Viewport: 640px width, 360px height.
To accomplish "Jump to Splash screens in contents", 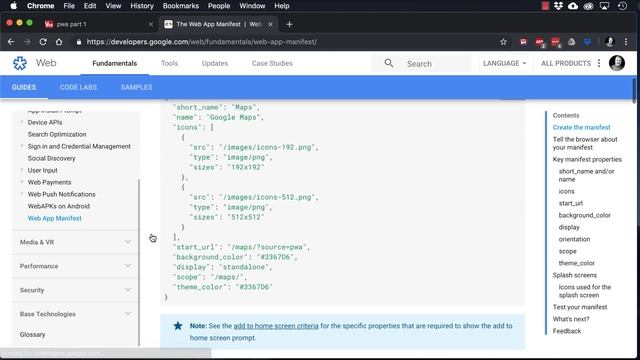I will (575, 275).
